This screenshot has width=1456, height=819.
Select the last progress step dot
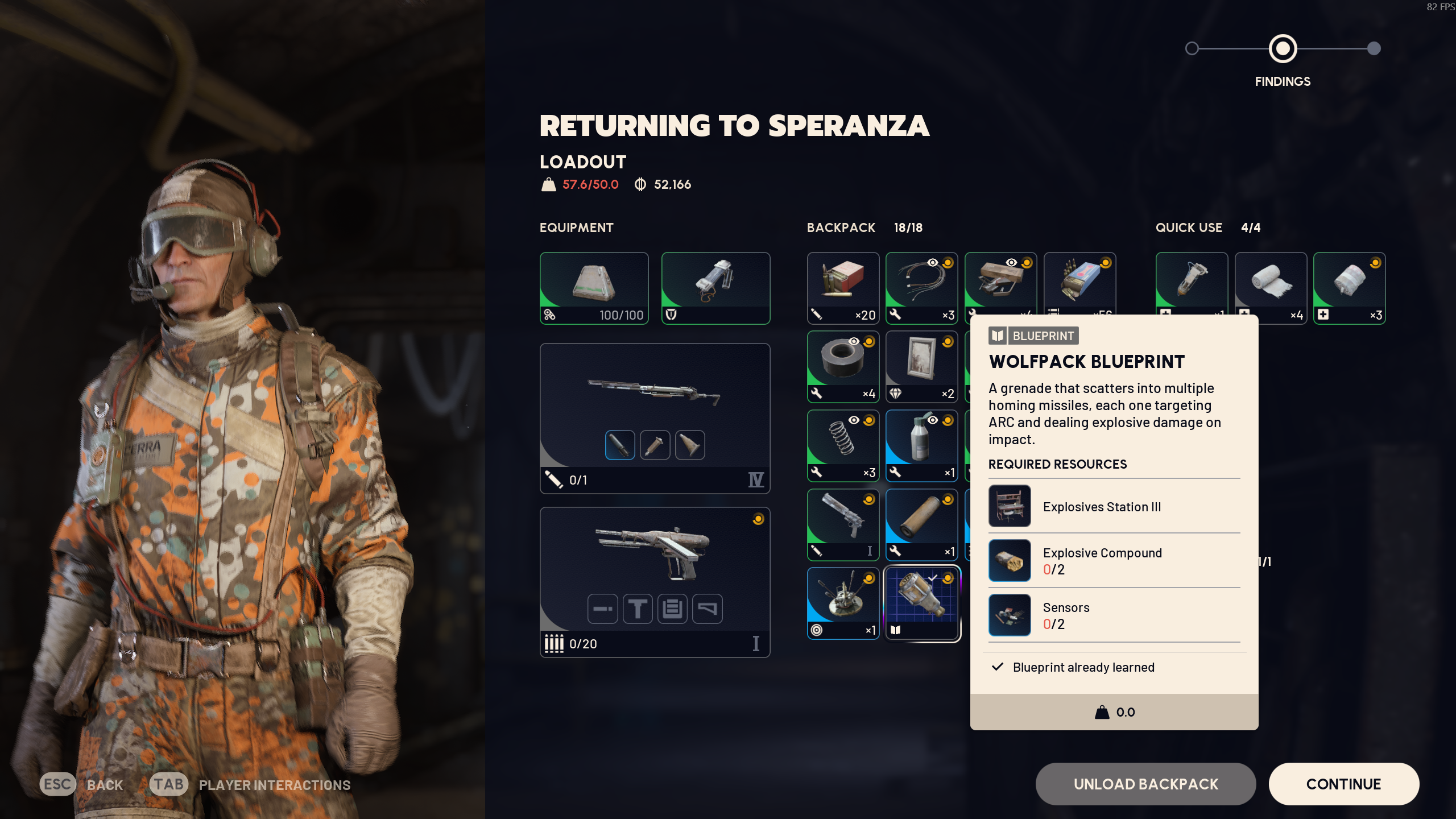pyautogui.click(x=1374, y=49)
